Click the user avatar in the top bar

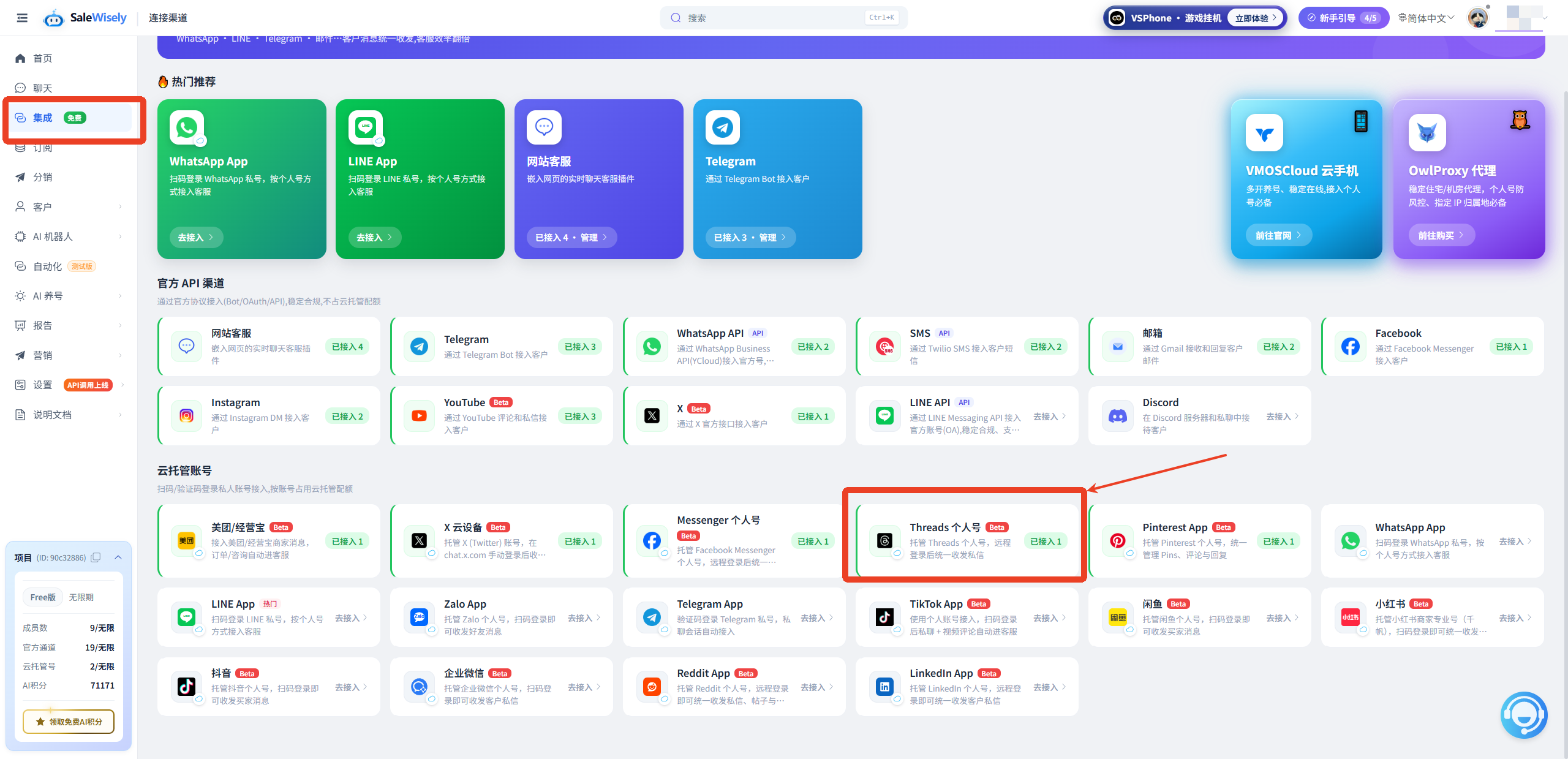click(1478, 18)
